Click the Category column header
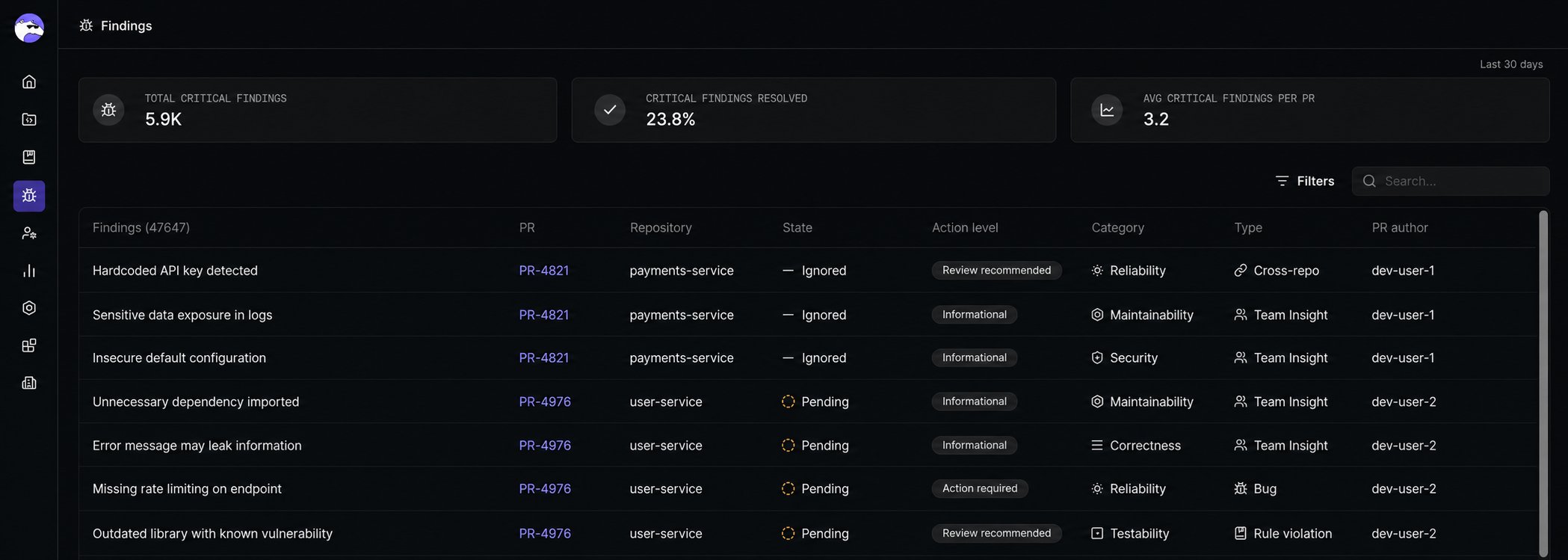The height and width of the screenshot is (560, 1568). pyautogui.click(x=1117, y=227)
